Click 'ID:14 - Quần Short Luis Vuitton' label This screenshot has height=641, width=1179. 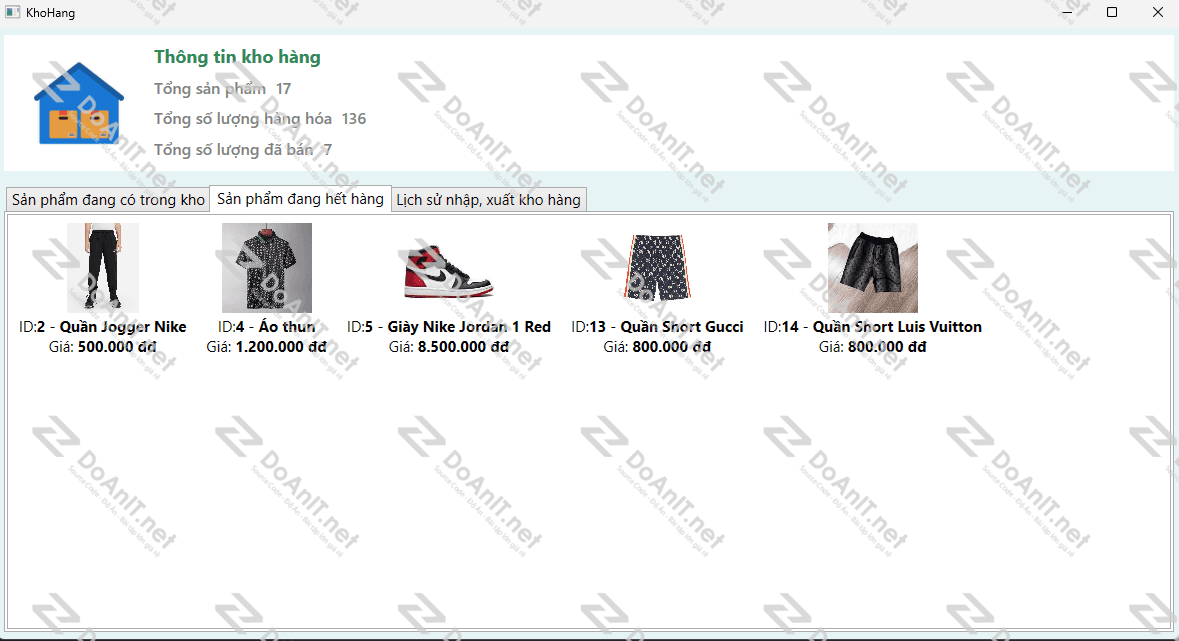click(x=873, y=327)
